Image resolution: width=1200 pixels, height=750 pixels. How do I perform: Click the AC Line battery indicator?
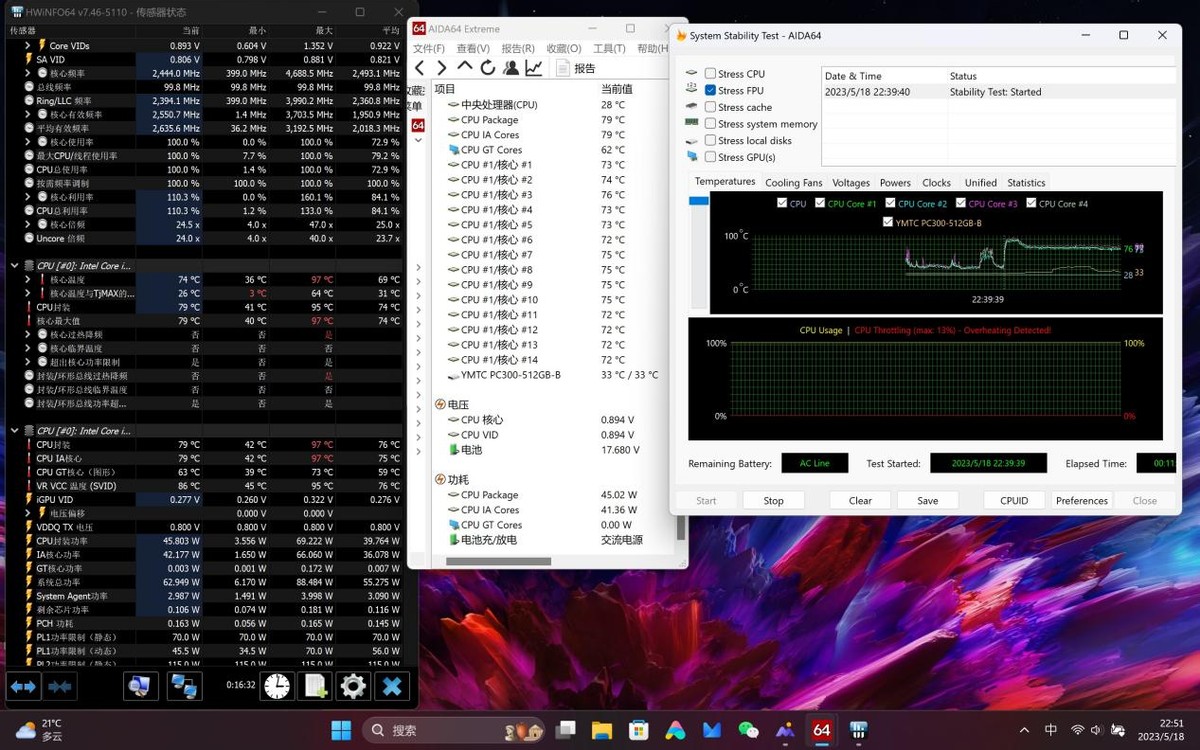814,463
